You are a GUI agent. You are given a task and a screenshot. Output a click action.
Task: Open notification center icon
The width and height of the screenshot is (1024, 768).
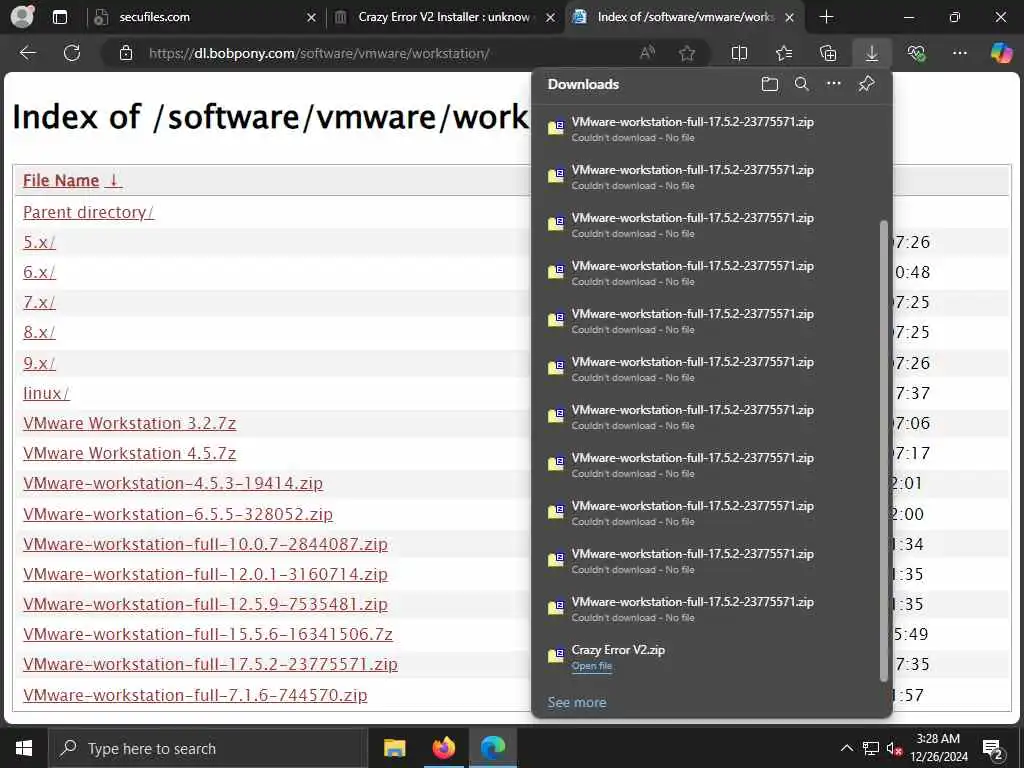(x=993, y=749)
